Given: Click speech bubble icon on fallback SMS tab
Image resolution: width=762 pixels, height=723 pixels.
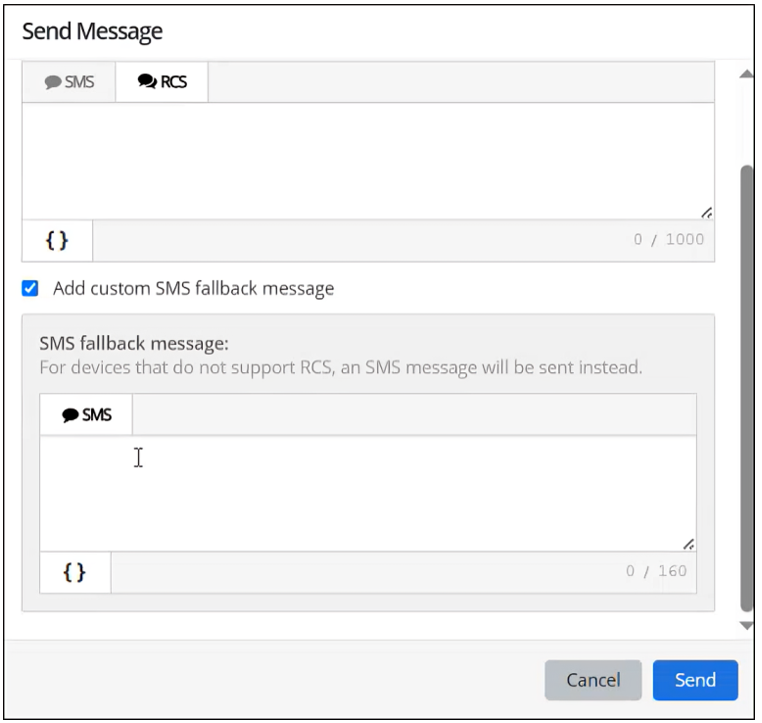Looking at the screenshot, I should (70, 415).
